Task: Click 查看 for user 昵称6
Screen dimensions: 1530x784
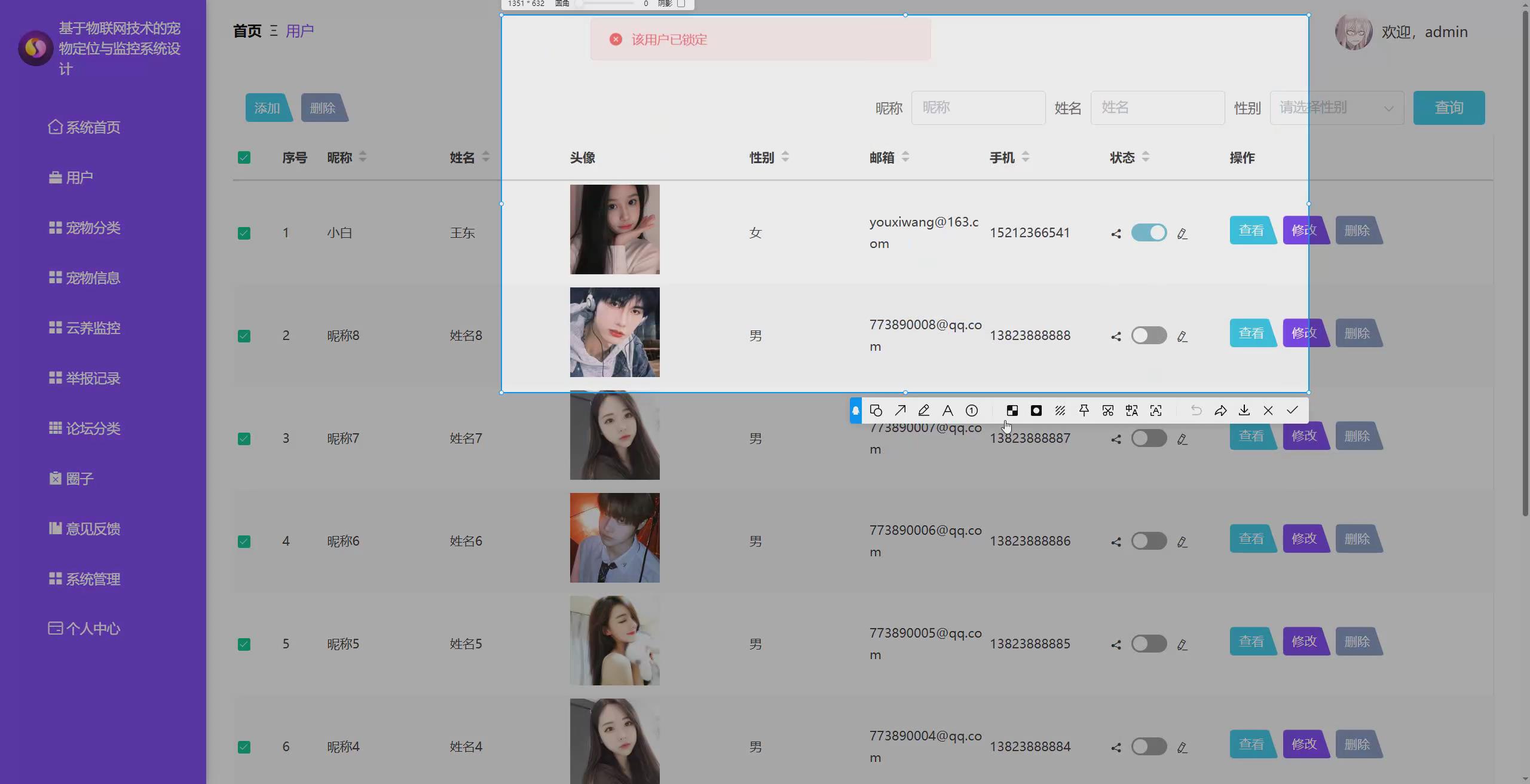Action: pyautogui.click(x=1251, y=538)
